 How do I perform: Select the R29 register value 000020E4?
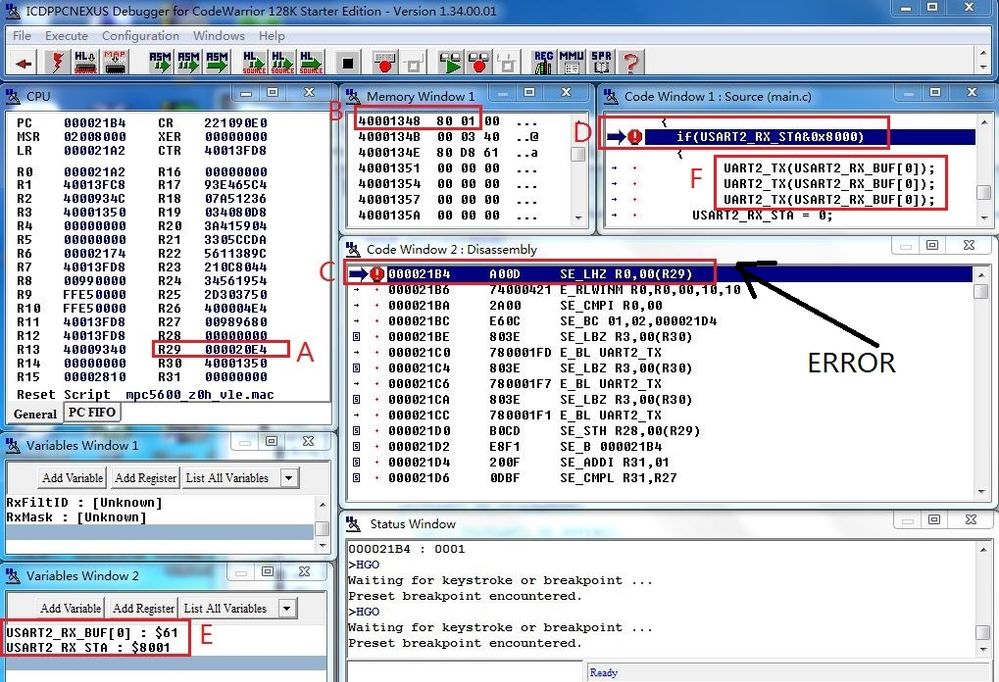pos(236,349)
